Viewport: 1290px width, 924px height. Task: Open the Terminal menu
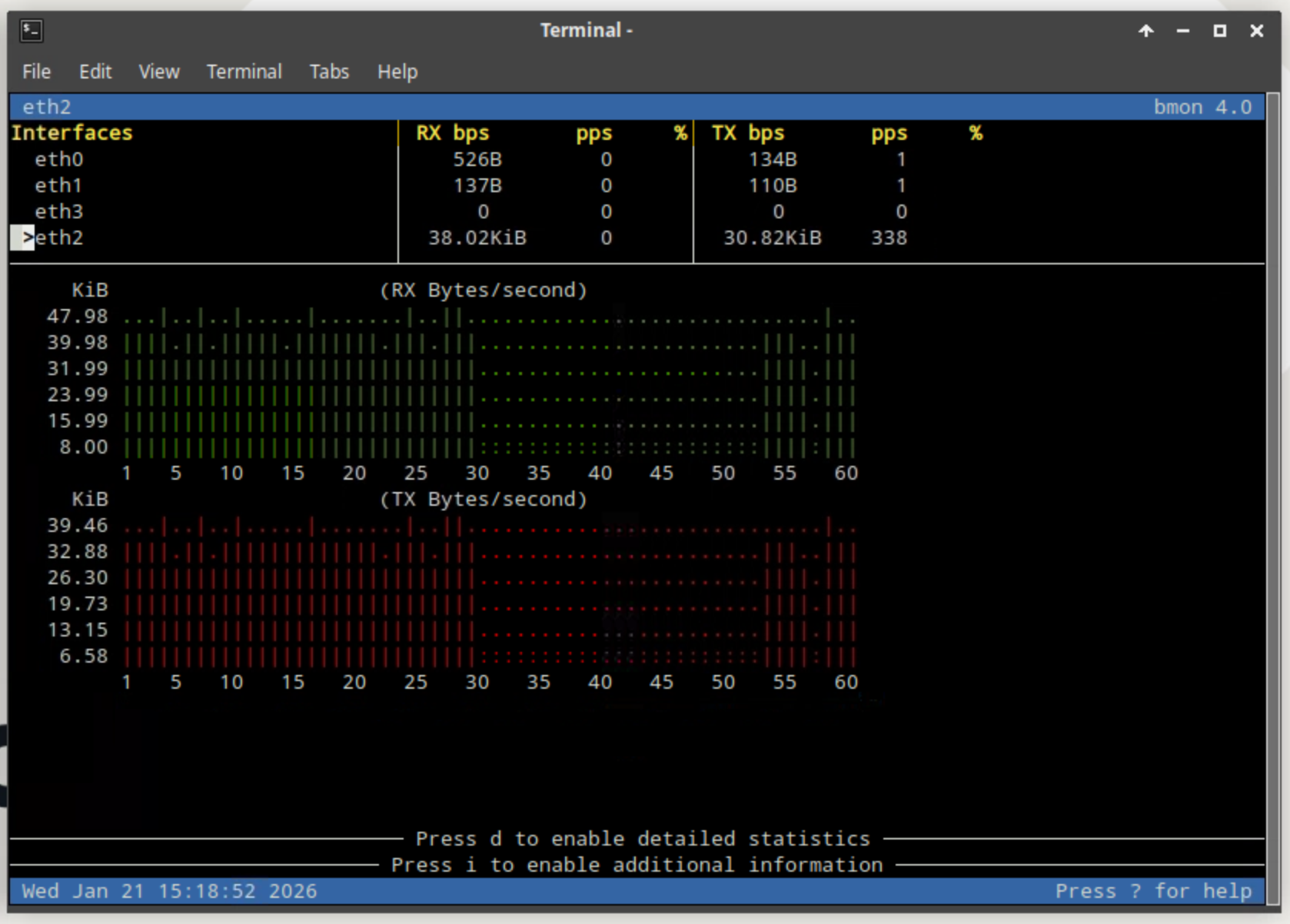click(244, 71)
